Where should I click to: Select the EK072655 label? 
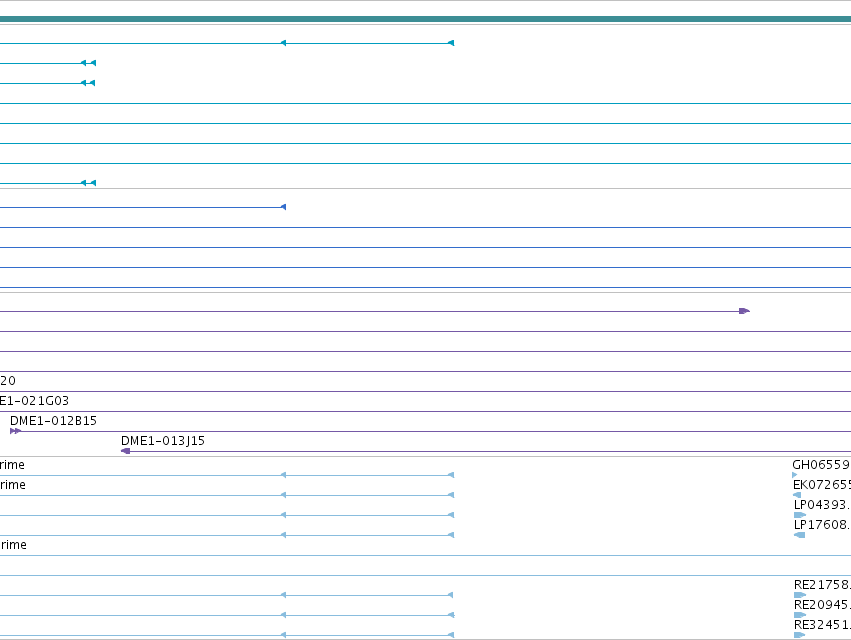822,485
